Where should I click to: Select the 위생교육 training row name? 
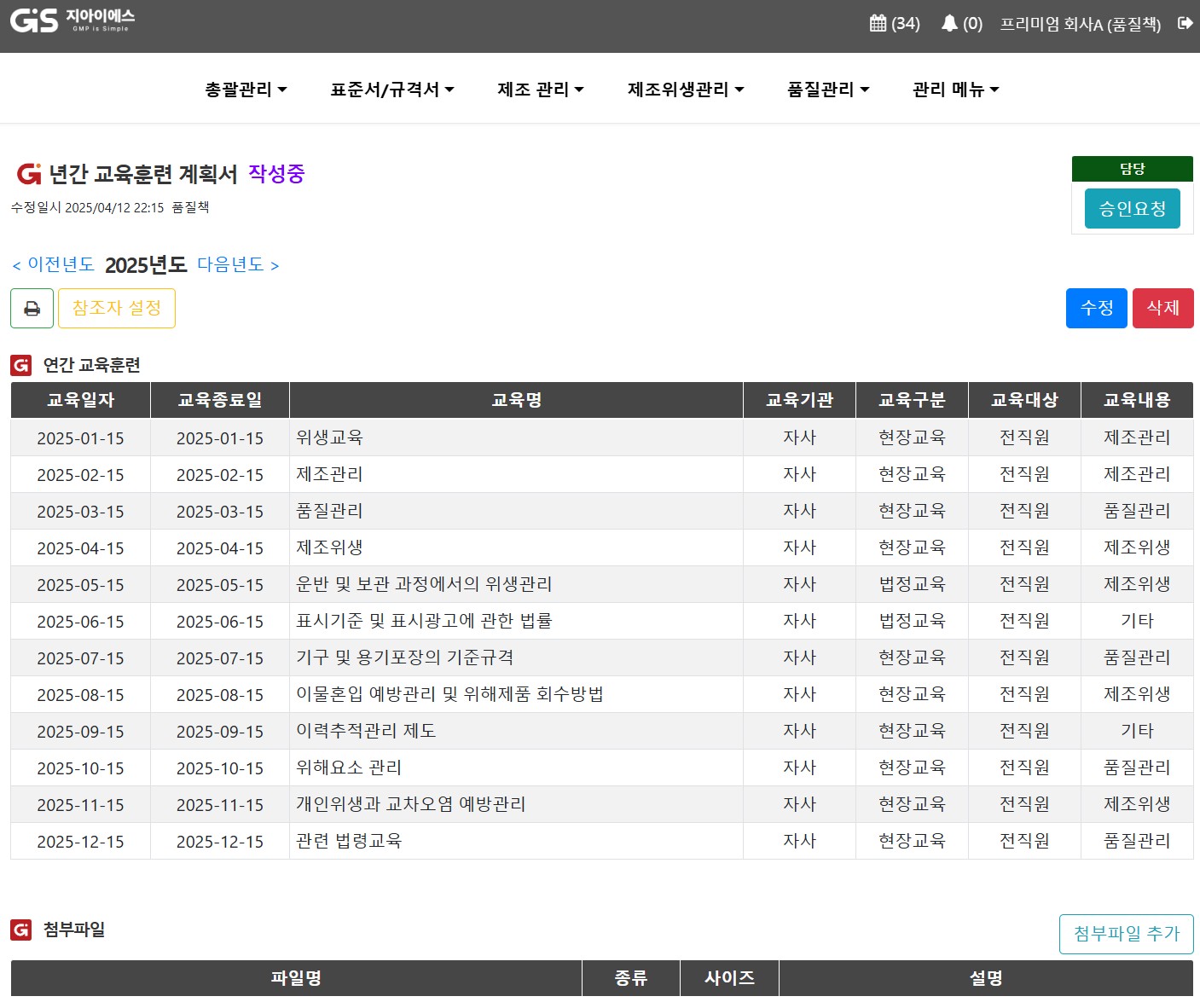coord(329,437)
